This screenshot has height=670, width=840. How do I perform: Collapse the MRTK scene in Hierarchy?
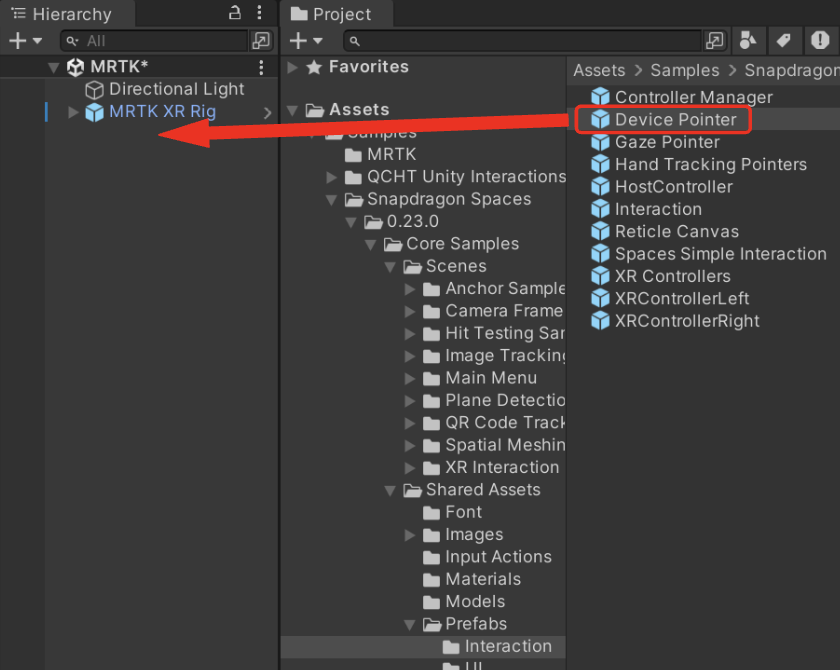[53, 67]
